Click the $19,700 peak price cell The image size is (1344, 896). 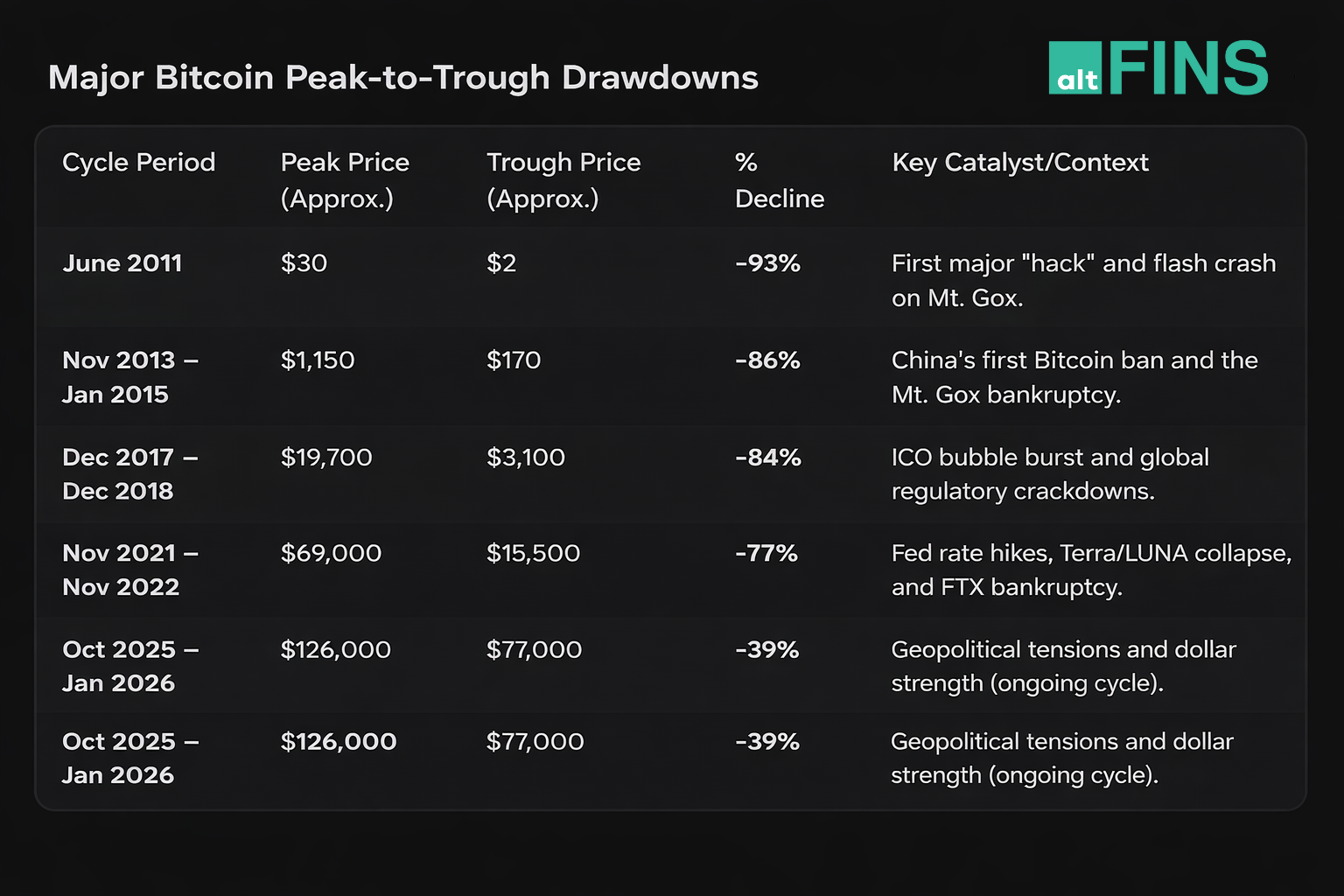(326, 458)
